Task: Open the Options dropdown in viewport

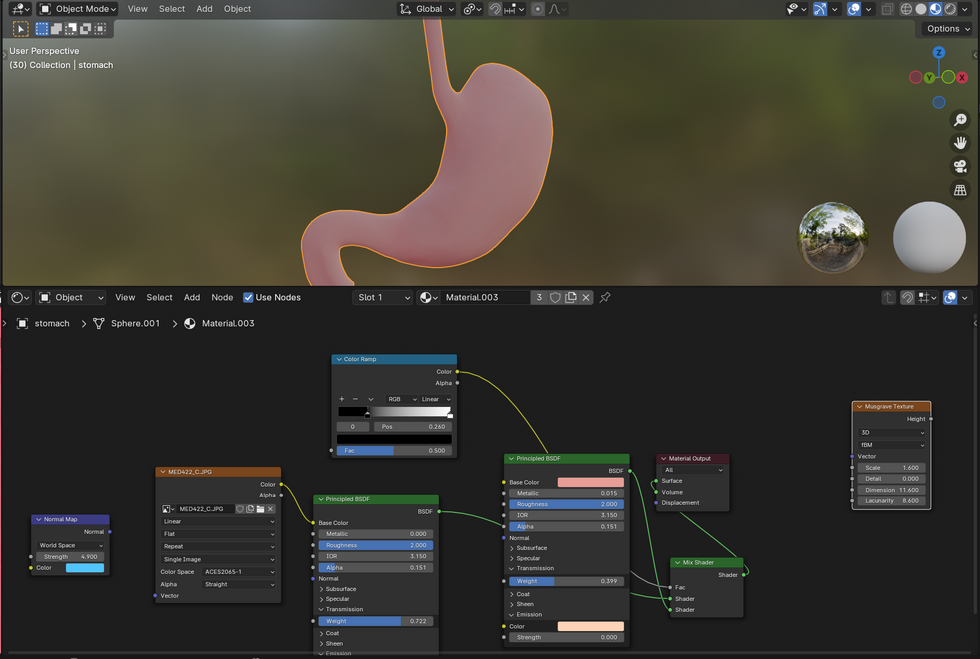Action: [x=948, y=29]
